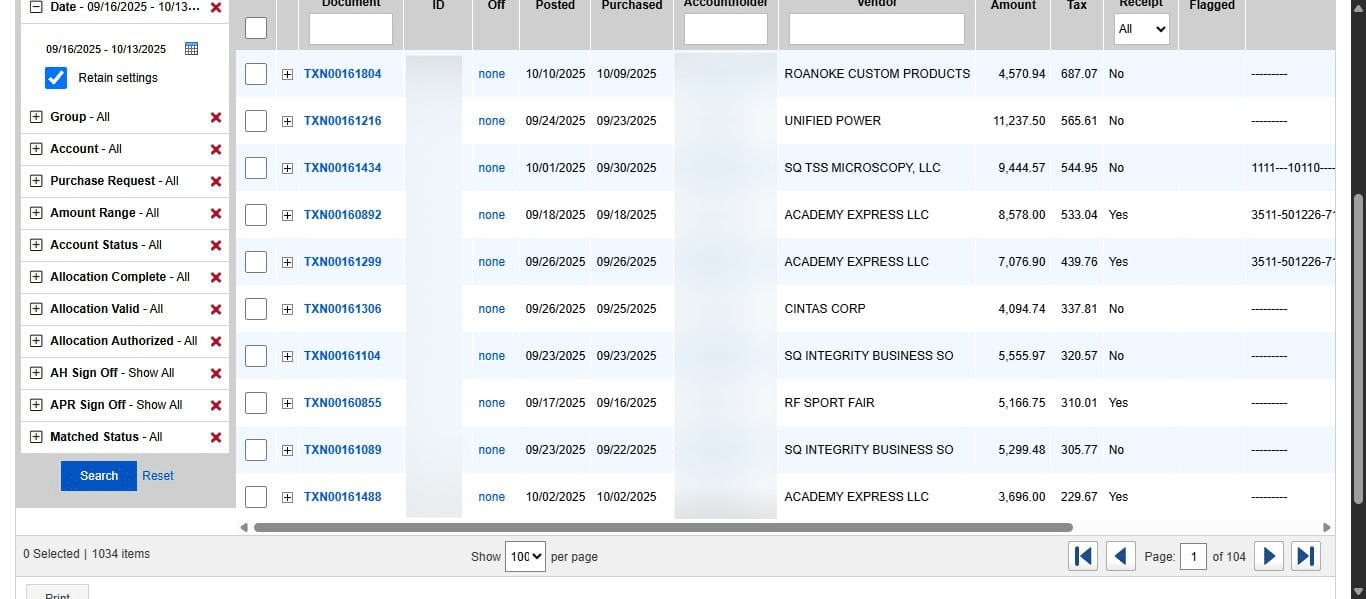Open transaction TXN00161434
The image size is (1366, 599).
[345, 167]
